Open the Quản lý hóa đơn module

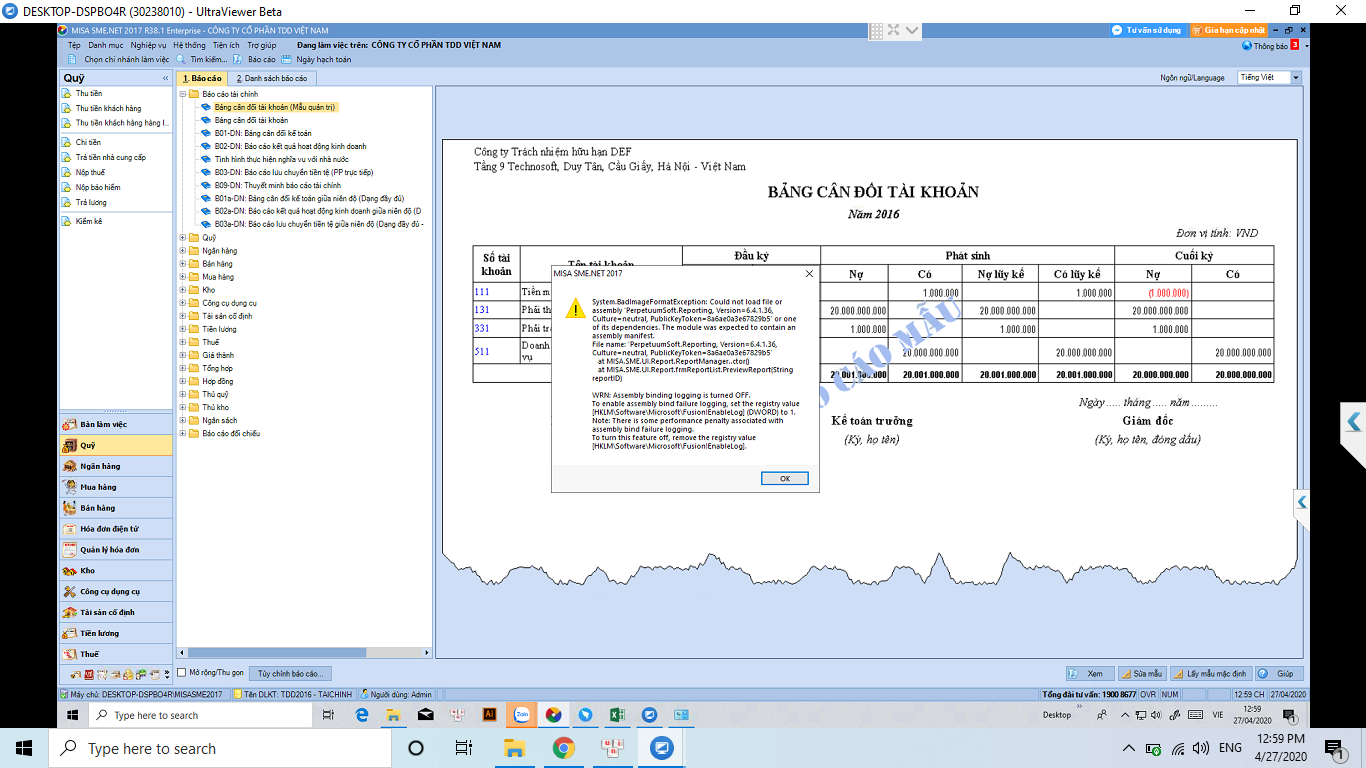tap(116, 550)
